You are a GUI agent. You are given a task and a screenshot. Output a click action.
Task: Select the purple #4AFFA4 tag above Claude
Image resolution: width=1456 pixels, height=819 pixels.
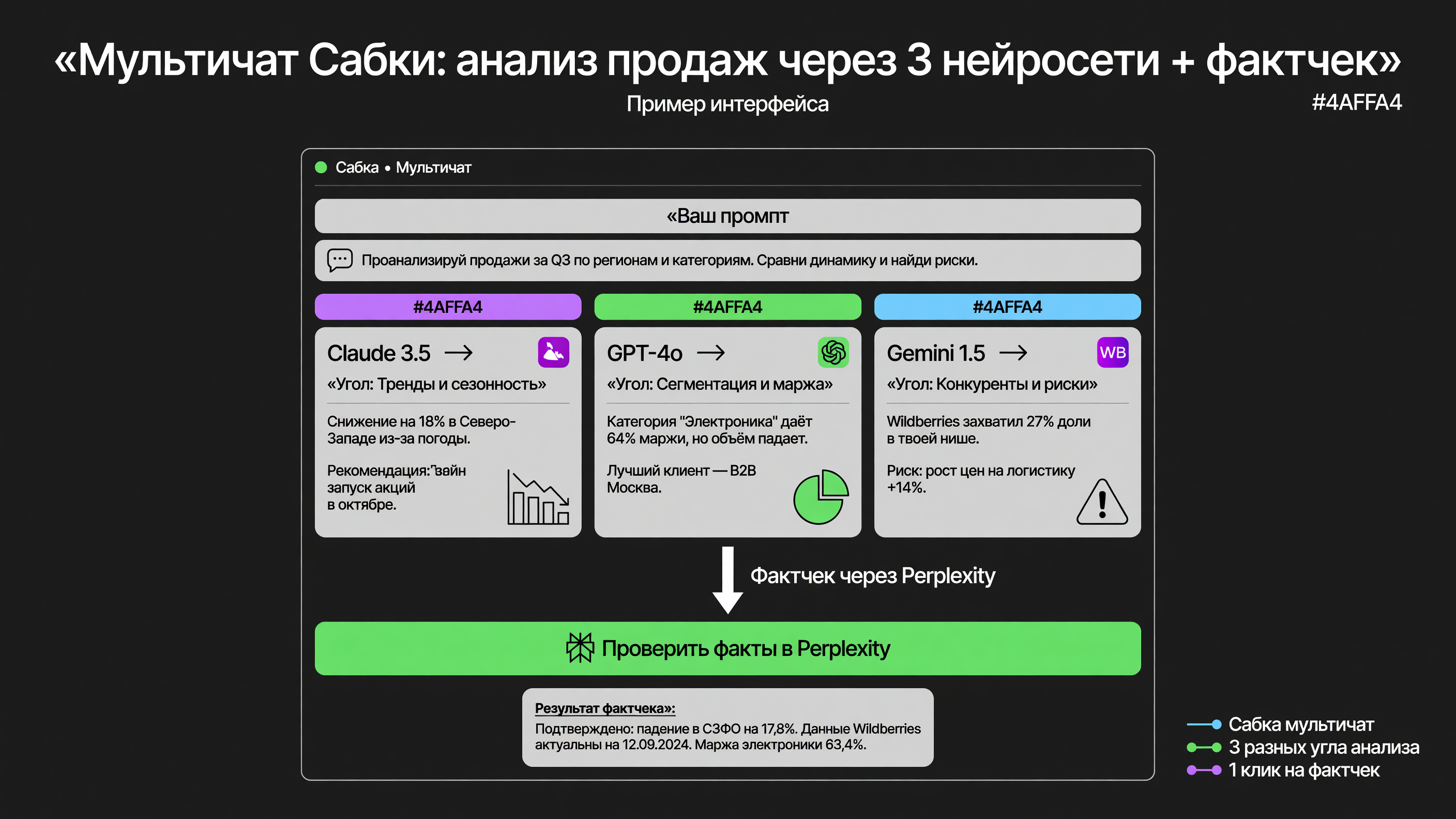(448, 307)
